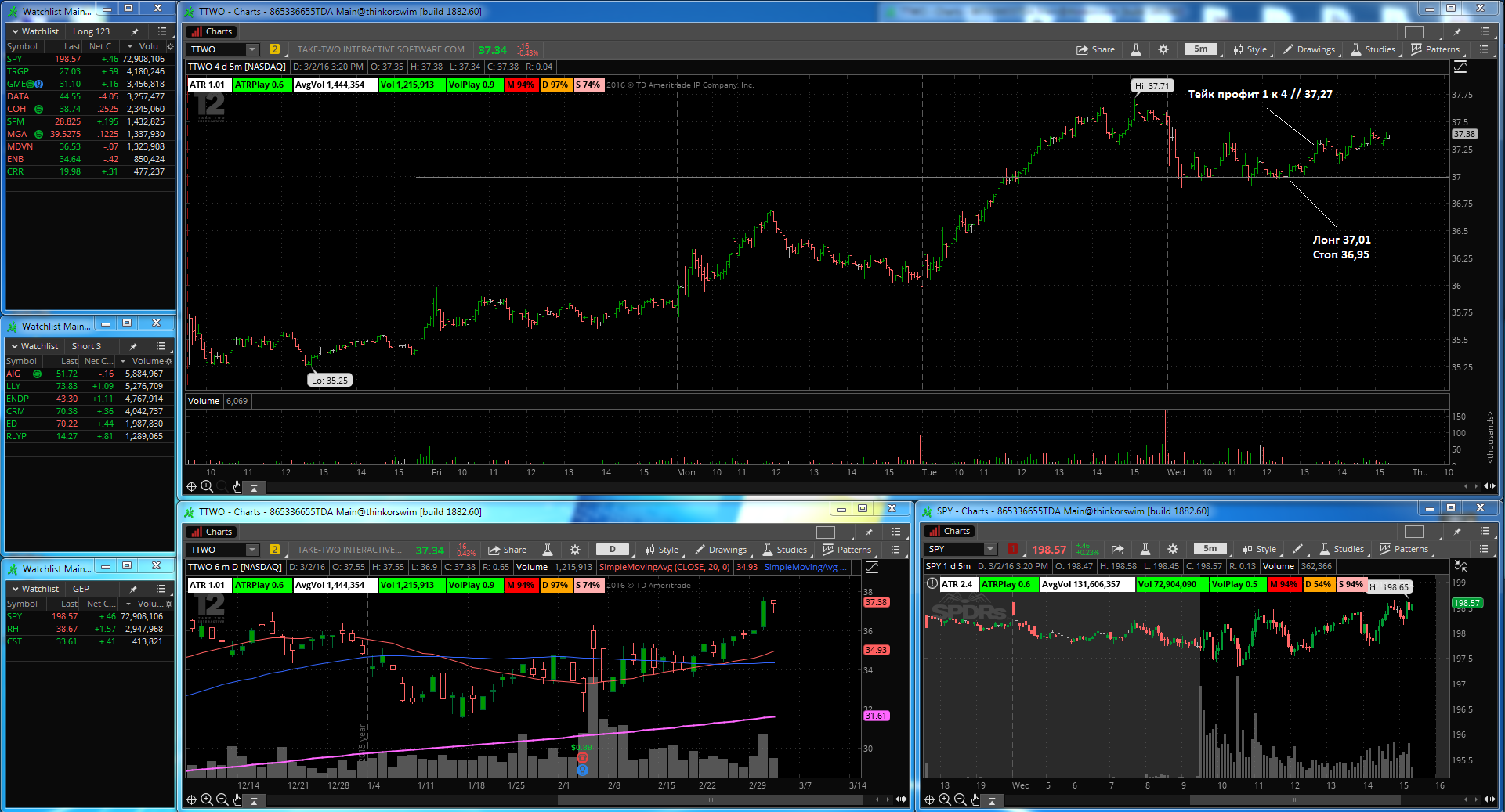Open Patterns menu in top TTWO chart
This screenshot has height=812, width=1505.
click(x=1435, y=49)
